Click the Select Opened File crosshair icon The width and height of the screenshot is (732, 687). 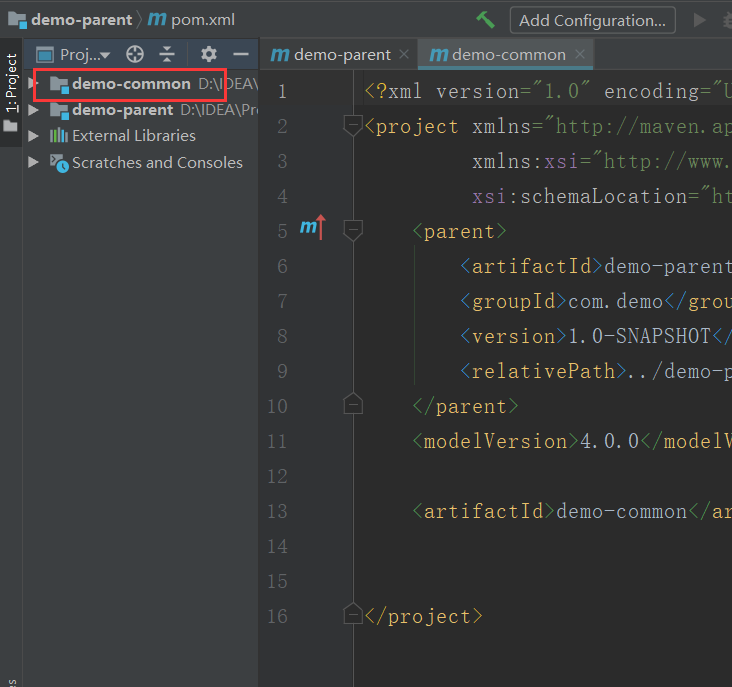click(135, 55)
